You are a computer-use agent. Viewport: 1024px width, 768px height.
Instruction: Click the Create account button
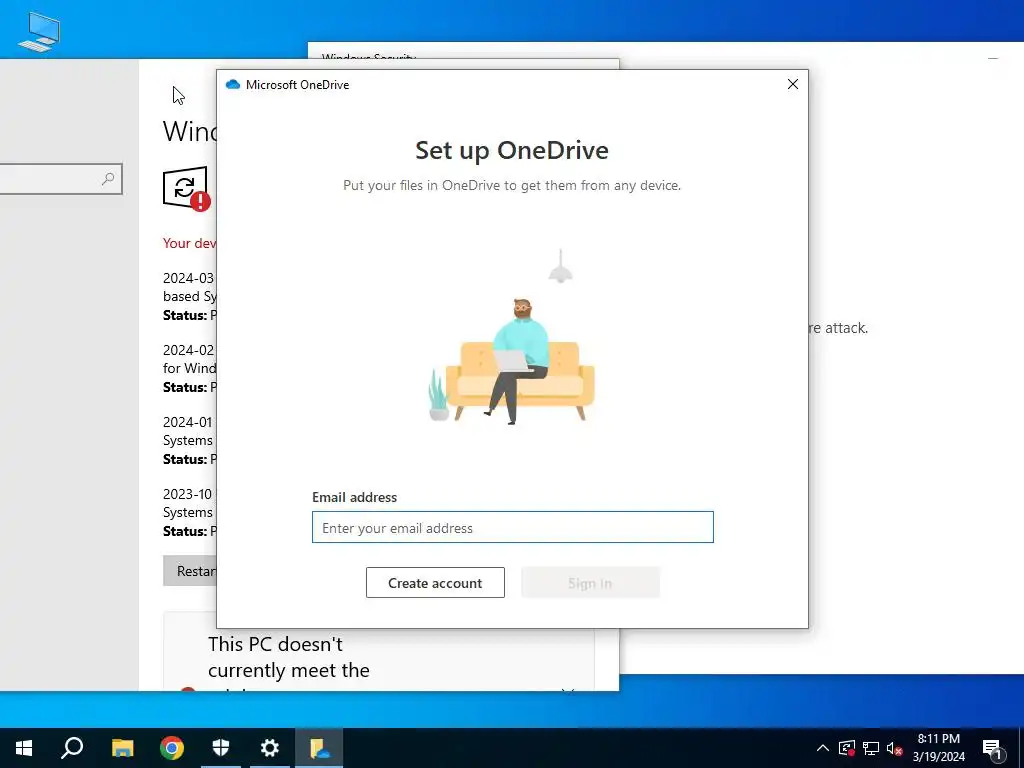tap(435, 583)
